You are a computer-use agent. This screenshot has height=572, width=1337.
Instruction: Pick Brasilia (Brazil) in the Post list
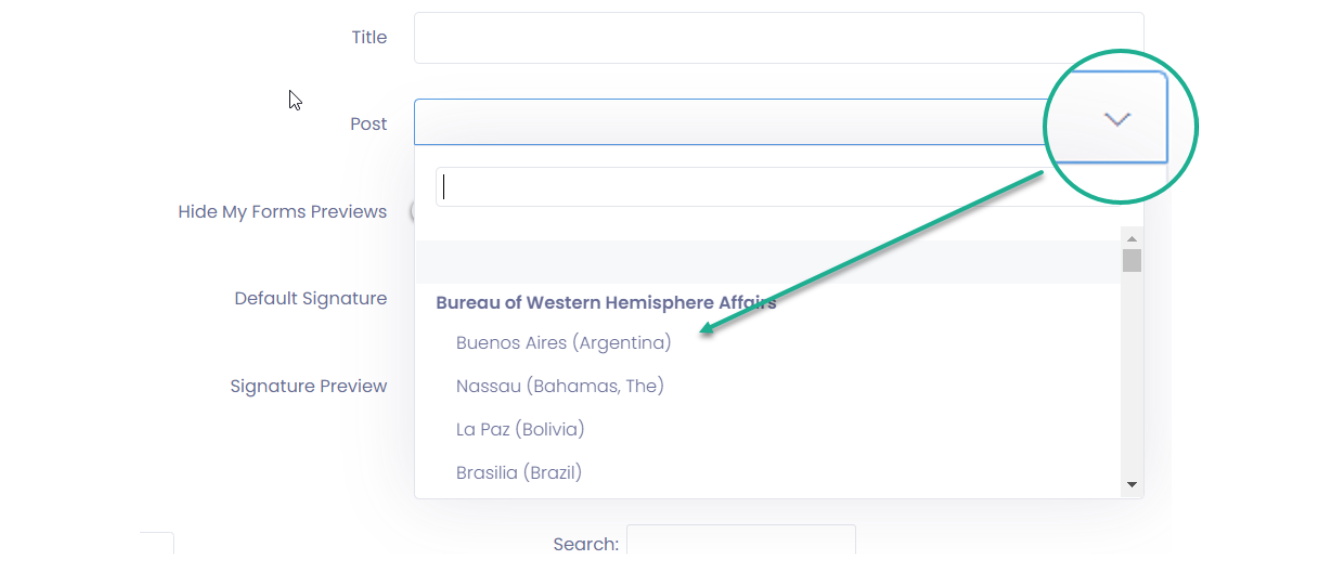519,472
